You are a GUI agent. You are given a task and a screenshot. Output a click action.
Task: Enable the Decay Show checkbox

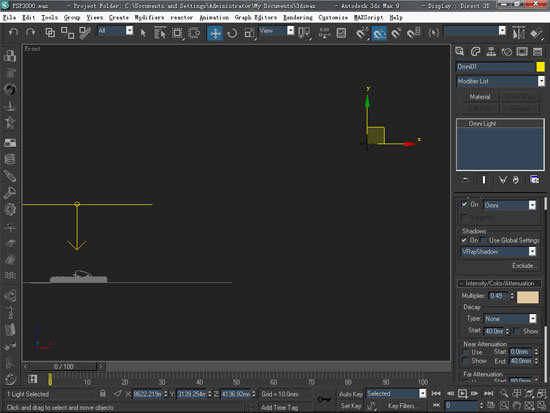(x=517, y=331)
